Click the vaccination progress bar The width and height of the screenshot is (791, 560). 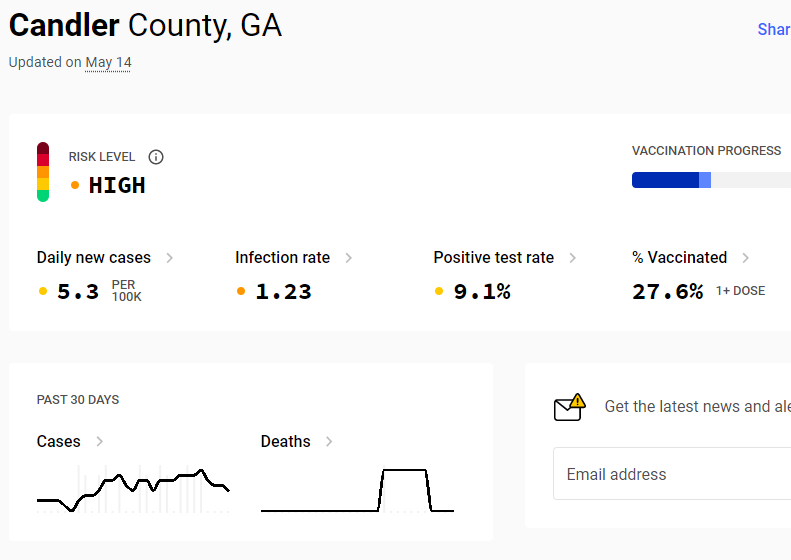coord(710,180)
